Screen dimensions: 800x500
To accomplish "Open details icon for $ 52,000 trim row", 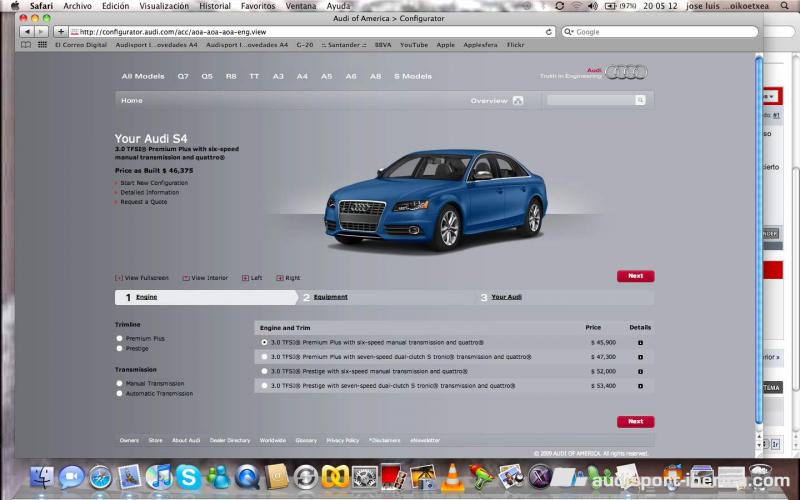I will coord(640,371).
